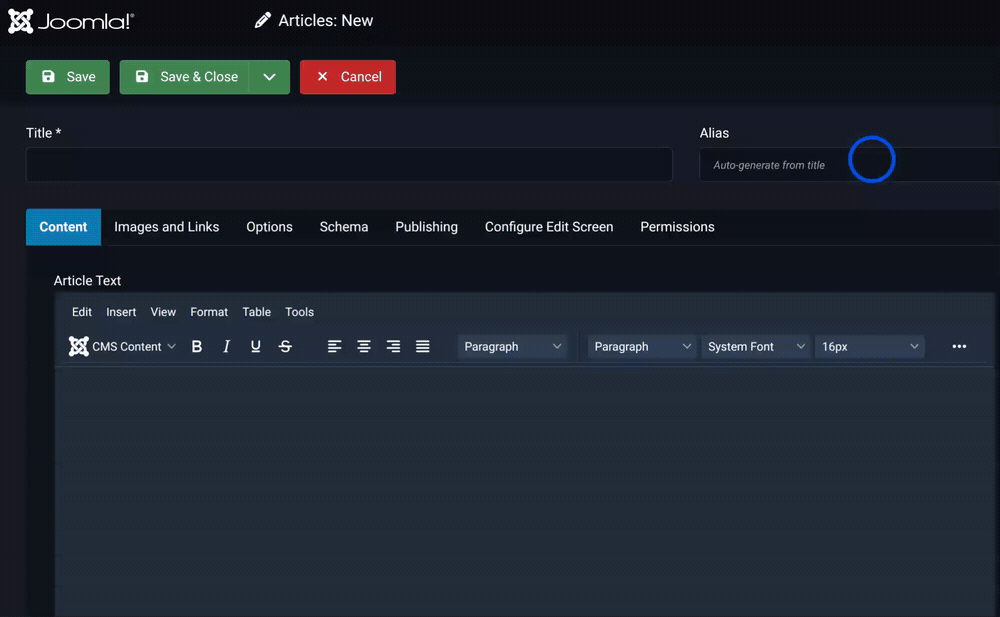Open CMS Content dropdown button
Image resolution: width=1000 pixels, height=617 pixels.
122,346
